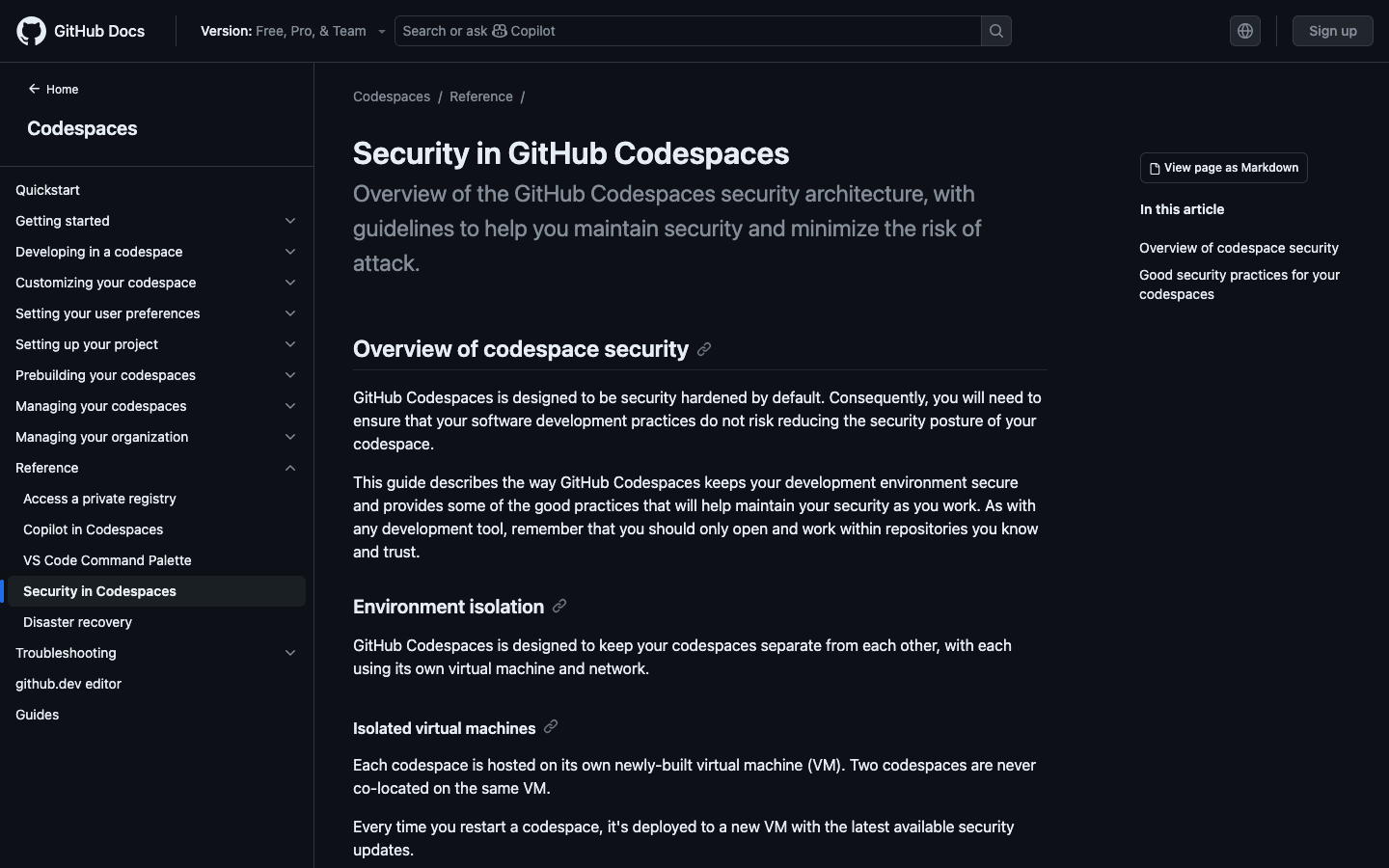Click the Sign up button
Image resolution: width=1389 pixels, height=868 pixels.
[x=1332, y=30]
